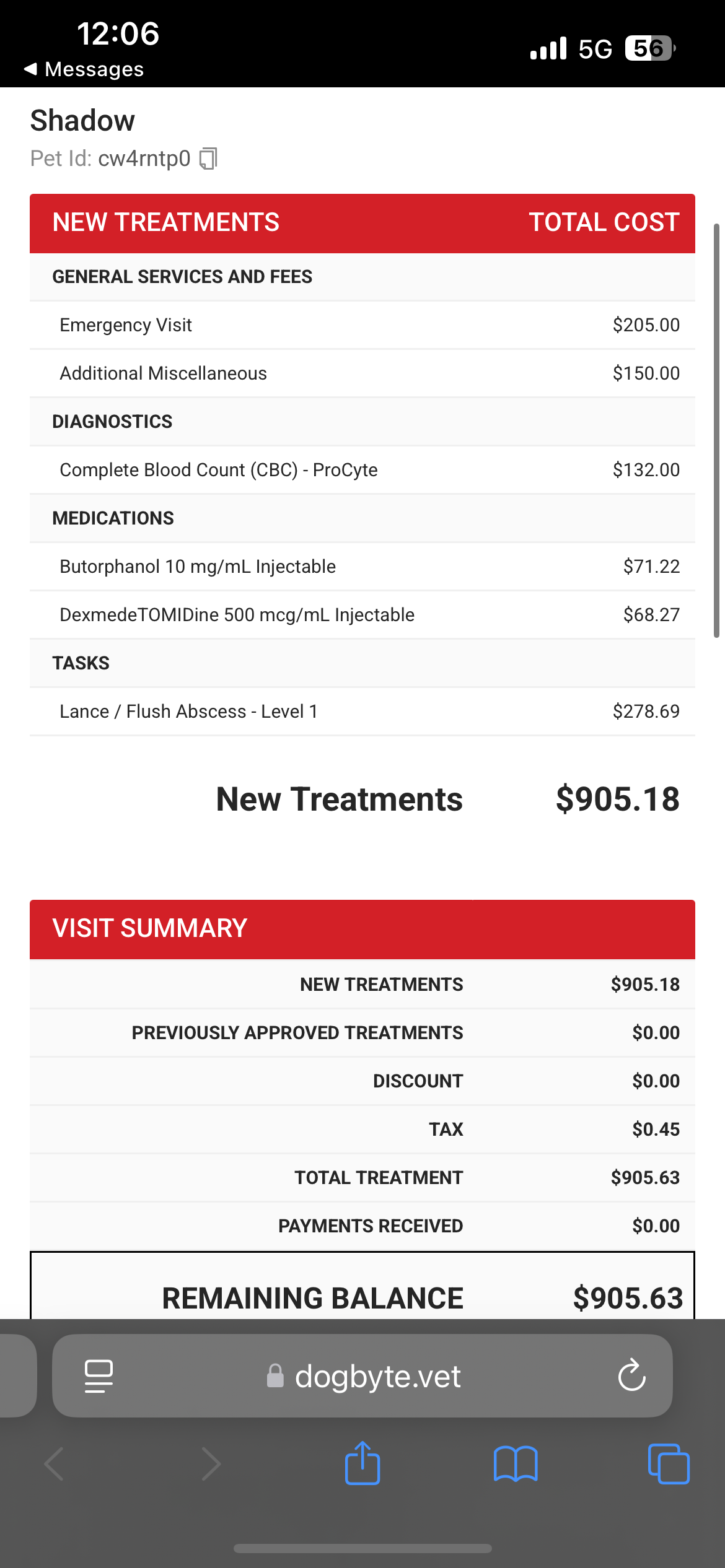
Task: Tap the Safari share icon
Action: (362, 1464)
